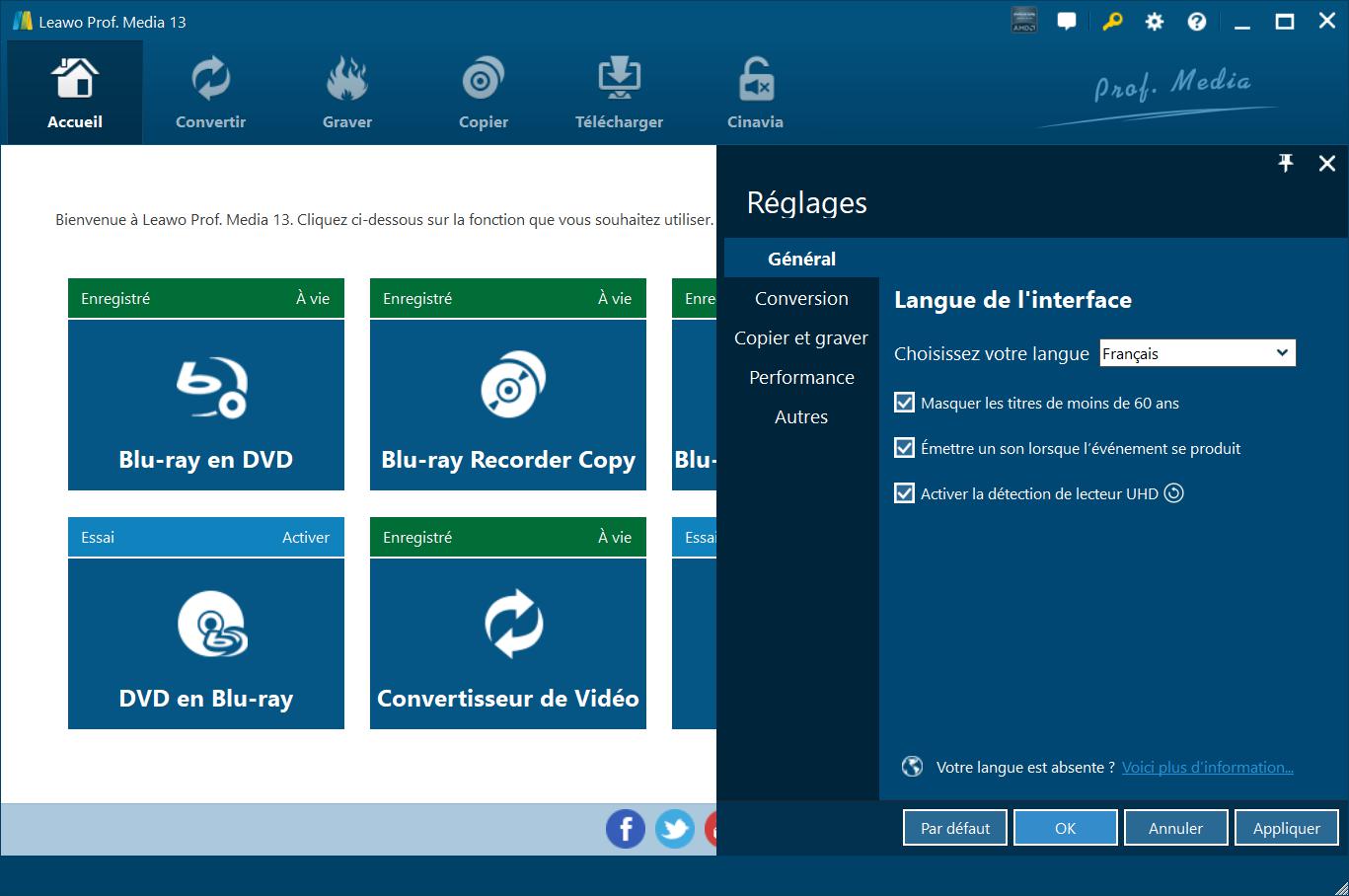Open the Copier et graver settings tab

[801, 338]
